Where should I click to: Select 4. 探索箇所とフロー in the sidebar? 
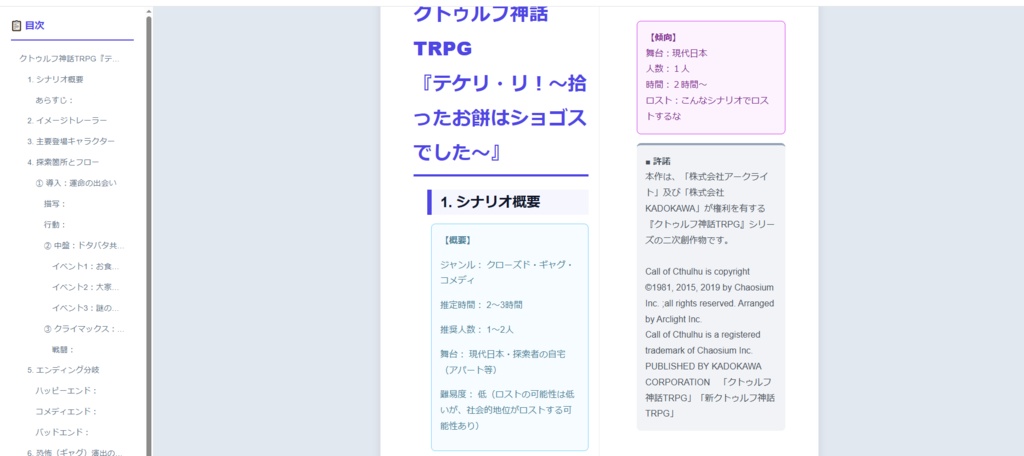[x=63, y=163]
